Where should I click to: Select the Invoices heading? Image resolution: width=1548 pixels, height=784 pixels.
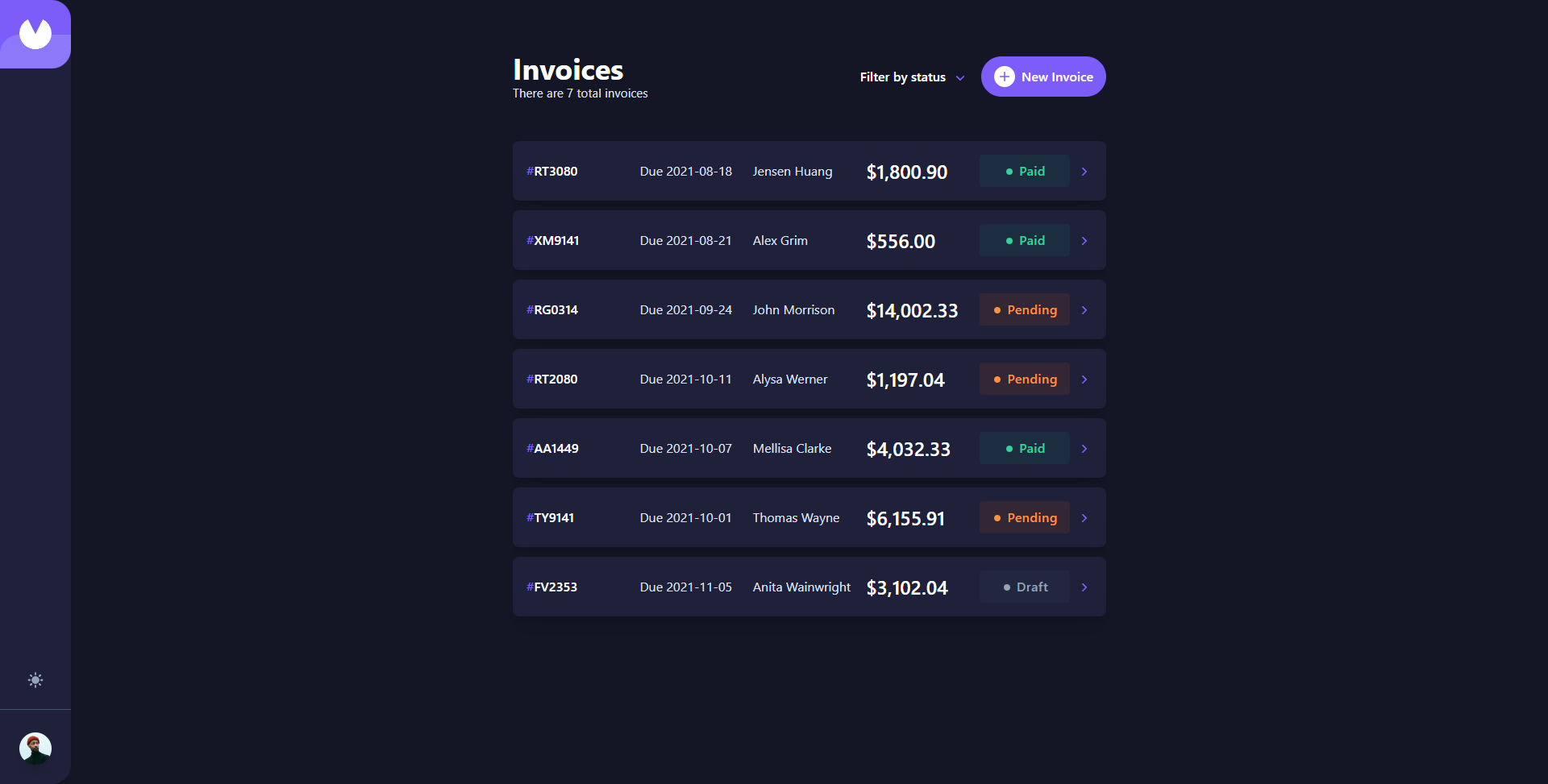568,70
